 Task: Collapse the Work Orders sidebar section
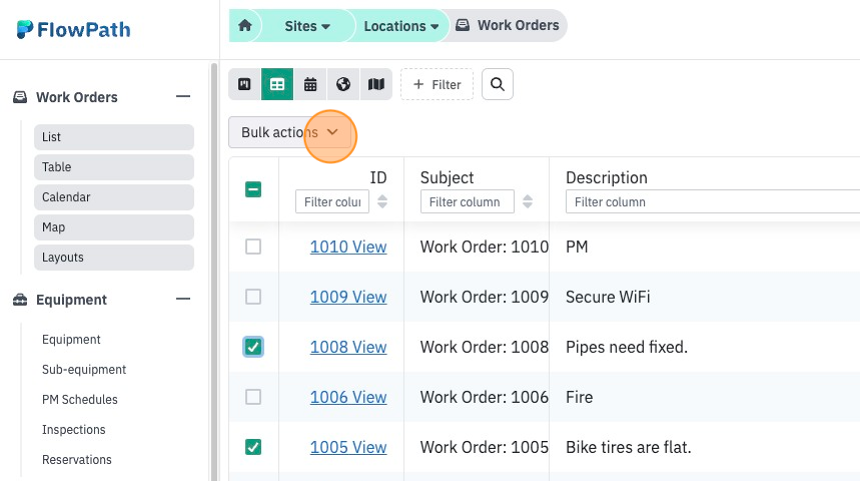(x=183, y=97)
